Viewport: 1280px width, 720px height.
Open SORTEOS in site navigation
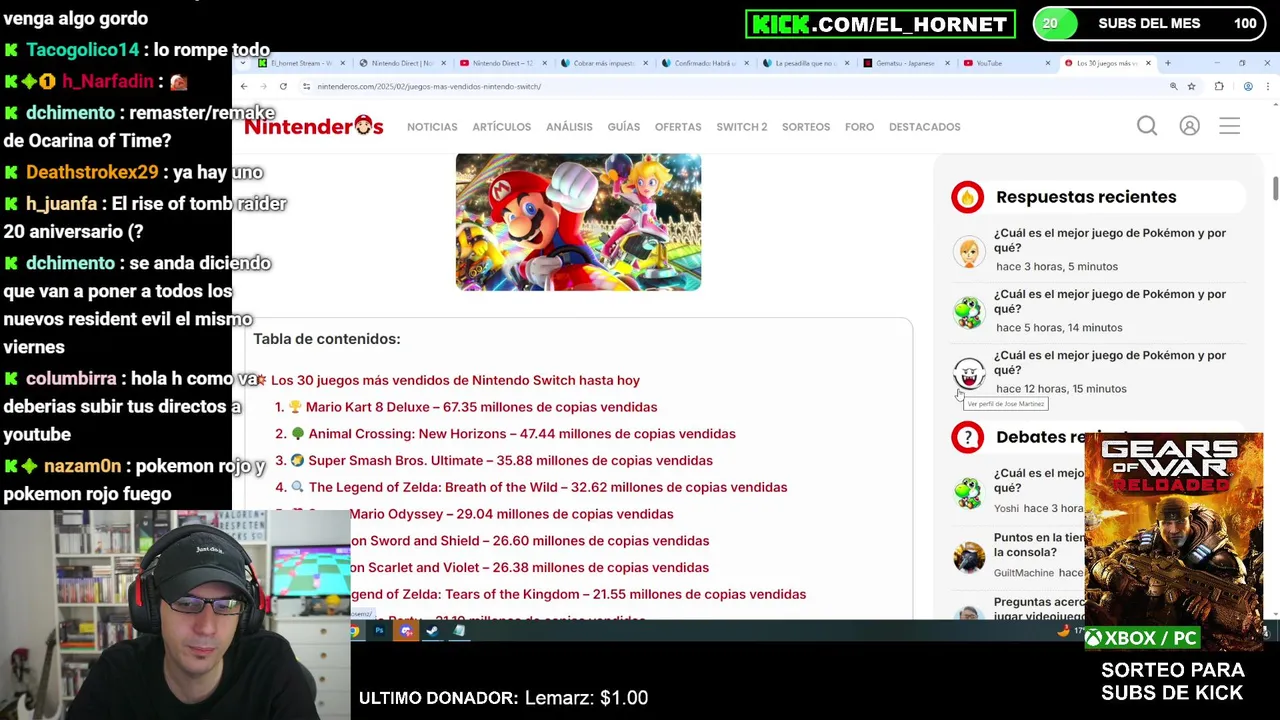point(806,127)
